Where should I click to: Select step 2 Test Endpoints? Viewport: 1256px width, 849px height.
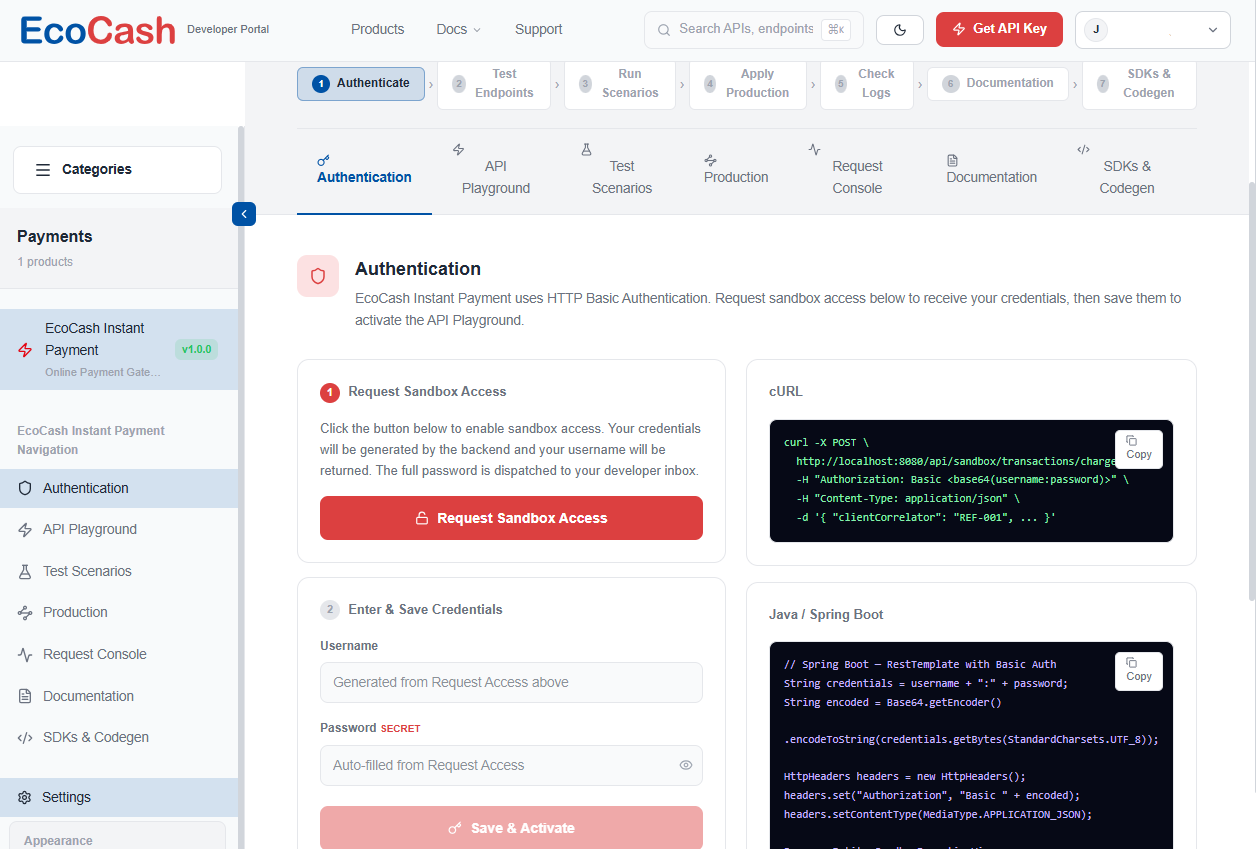click(x=494, y=83)
